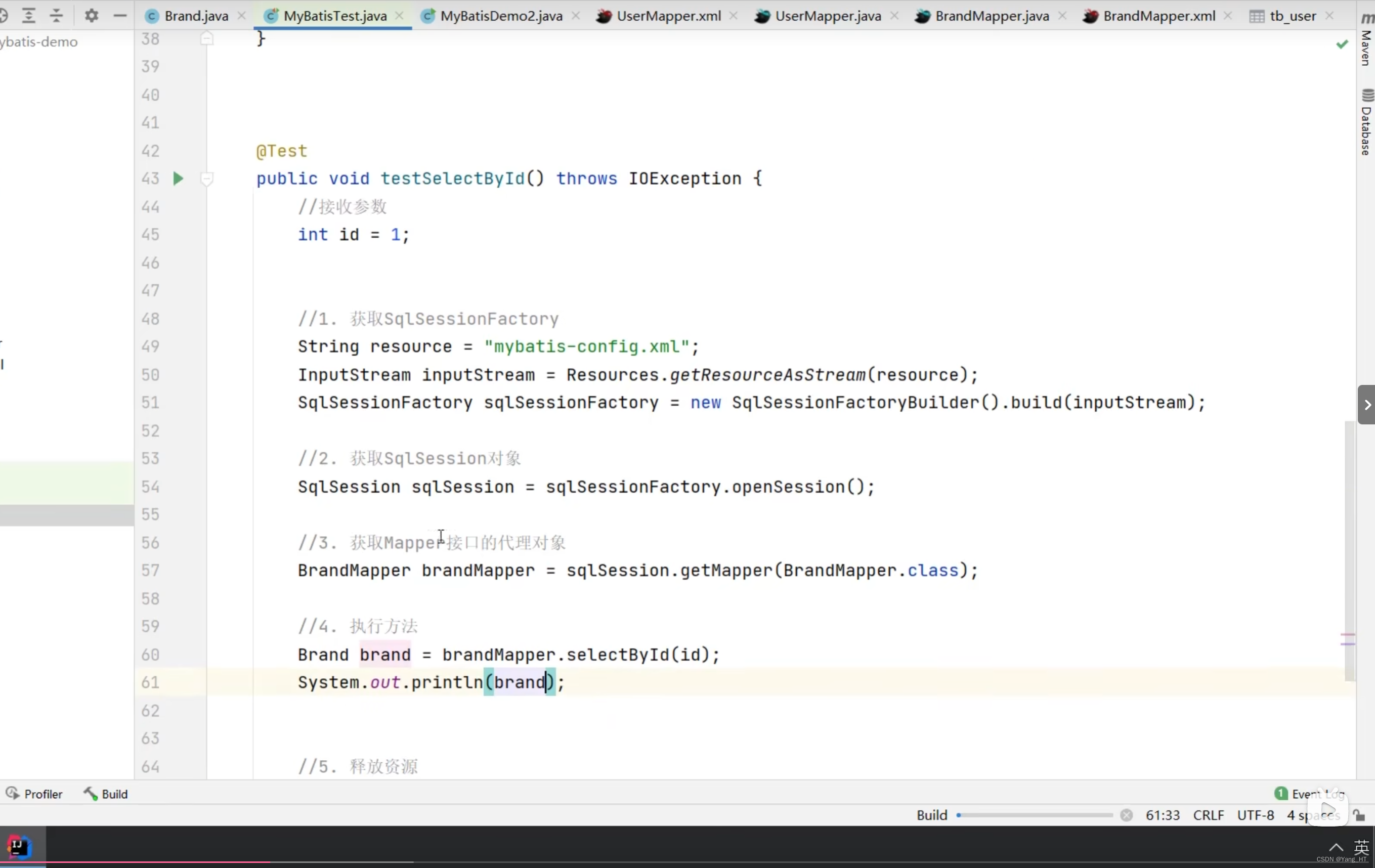Close the UserMapper.xml tab
The width and height of the screenshot is (1375, 868).
(x=734, y=16)
